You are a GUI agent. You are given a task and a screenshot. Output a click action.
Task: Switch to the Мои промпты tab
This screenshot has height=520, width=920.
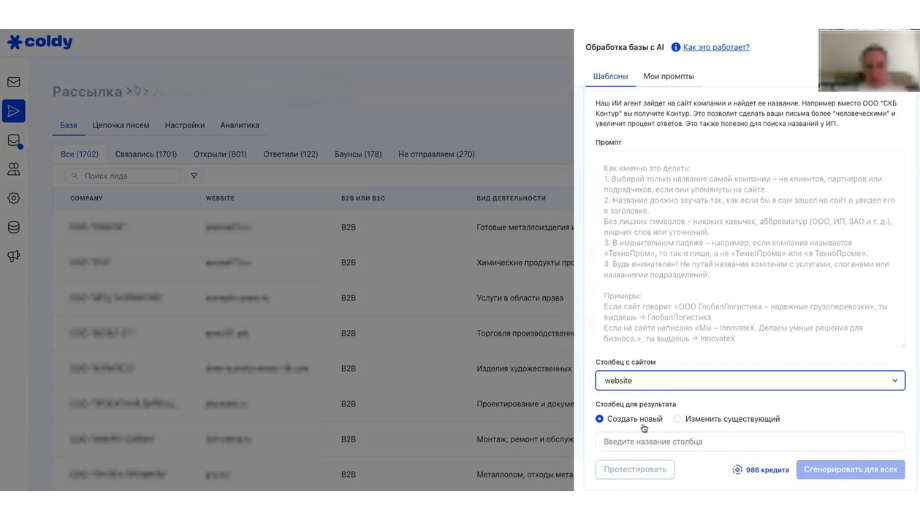pyautogui.click(x=668, y=76)
